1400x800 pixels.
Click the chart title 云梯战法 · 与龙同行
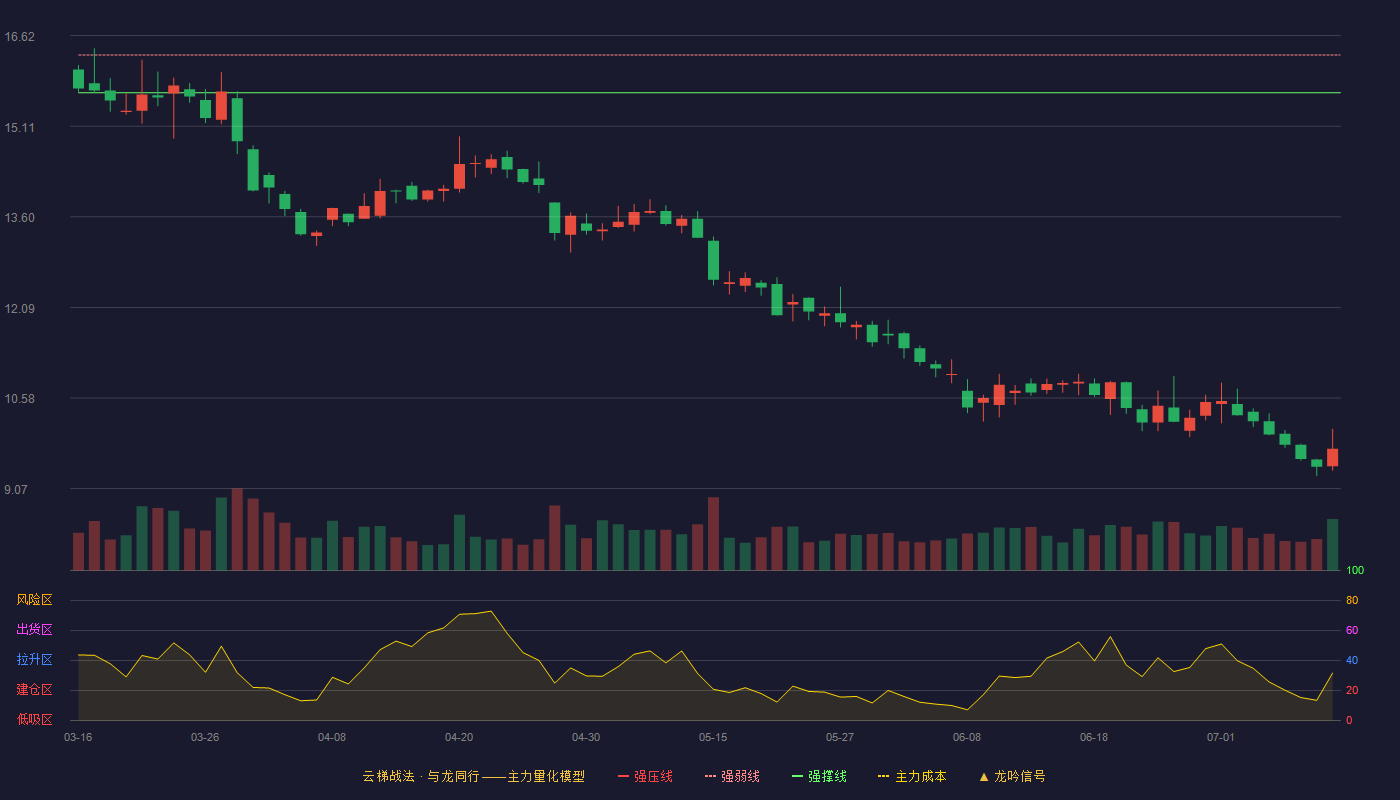[x=421, y=776]
